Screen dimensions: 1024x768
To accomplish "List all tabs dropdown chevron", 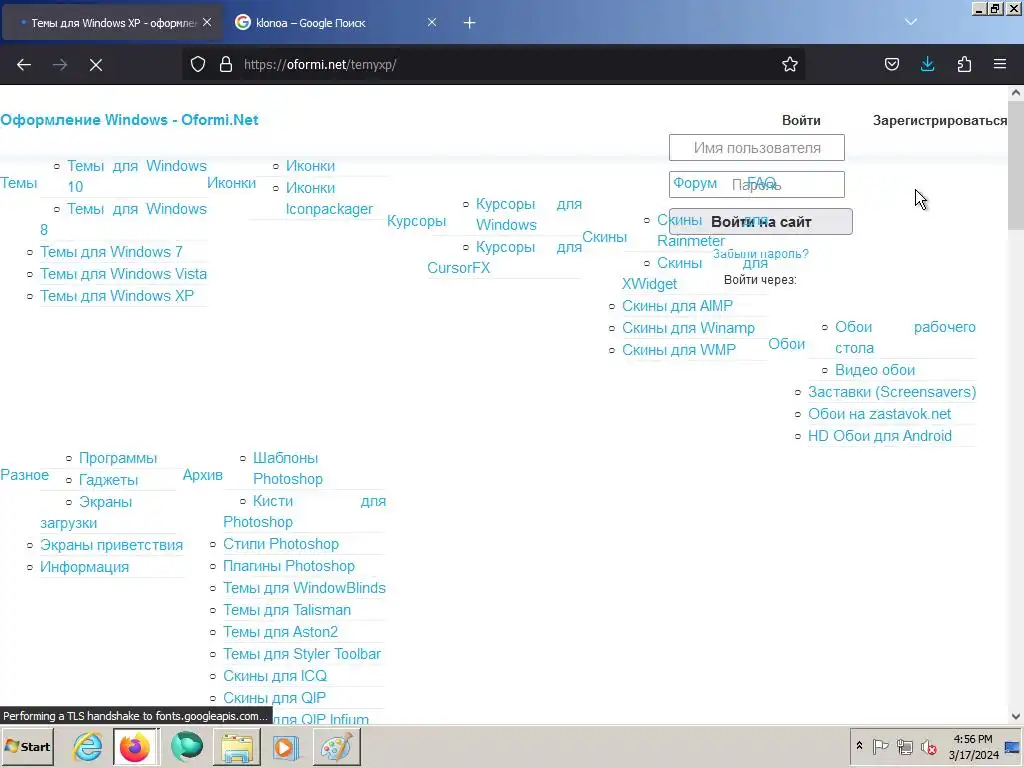I will click(911, 22).
